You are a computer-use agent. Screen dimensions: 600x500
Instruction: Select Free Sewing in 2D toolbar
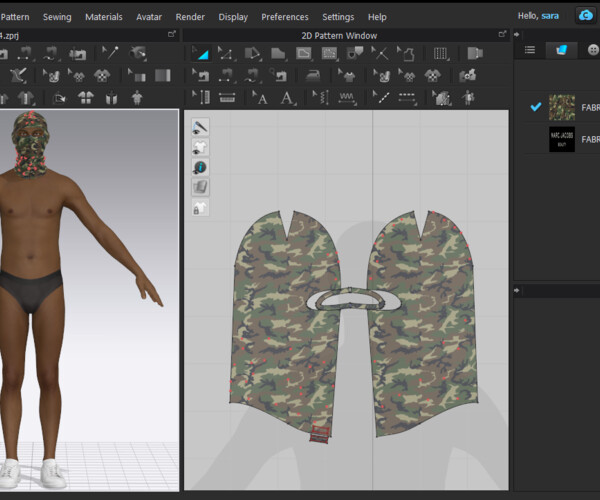[x=251, y=76]
